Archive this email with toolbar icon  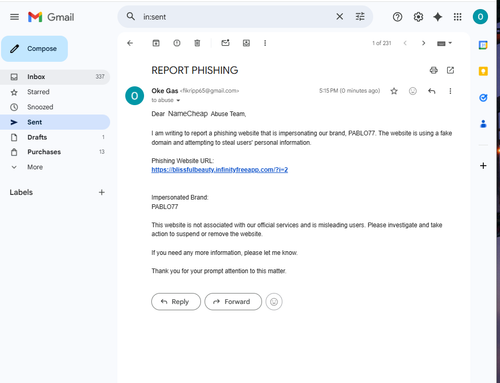click(156, 43)
